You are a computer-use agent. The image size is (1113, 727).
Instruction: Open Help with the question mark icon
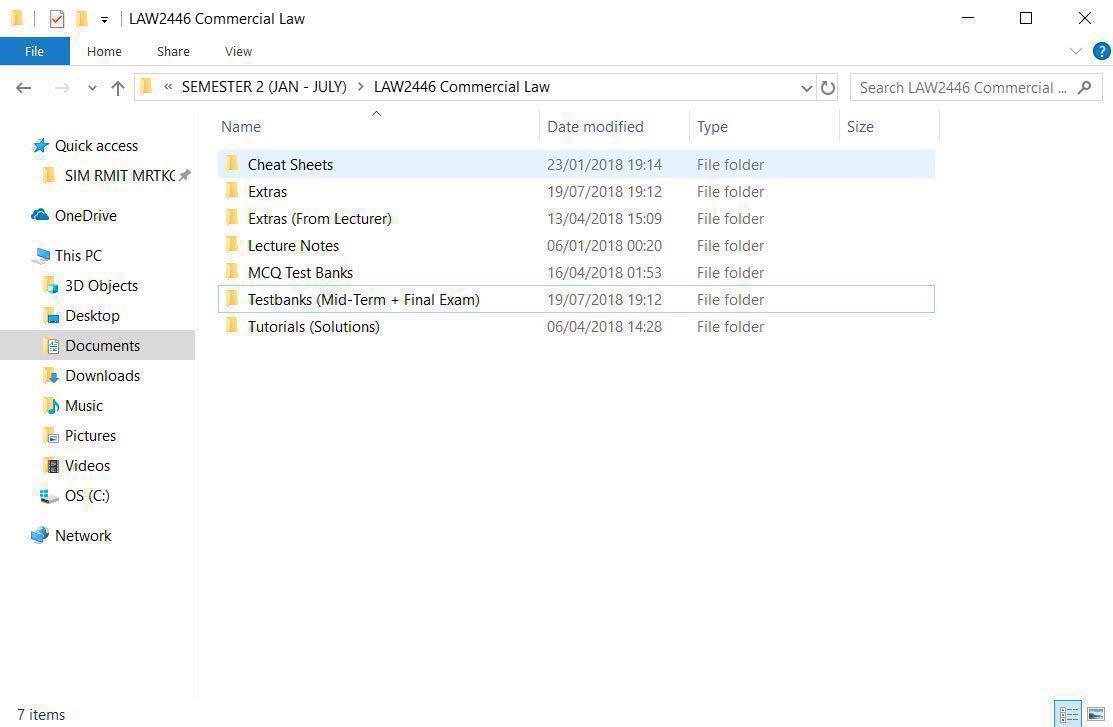point(1101,51)
